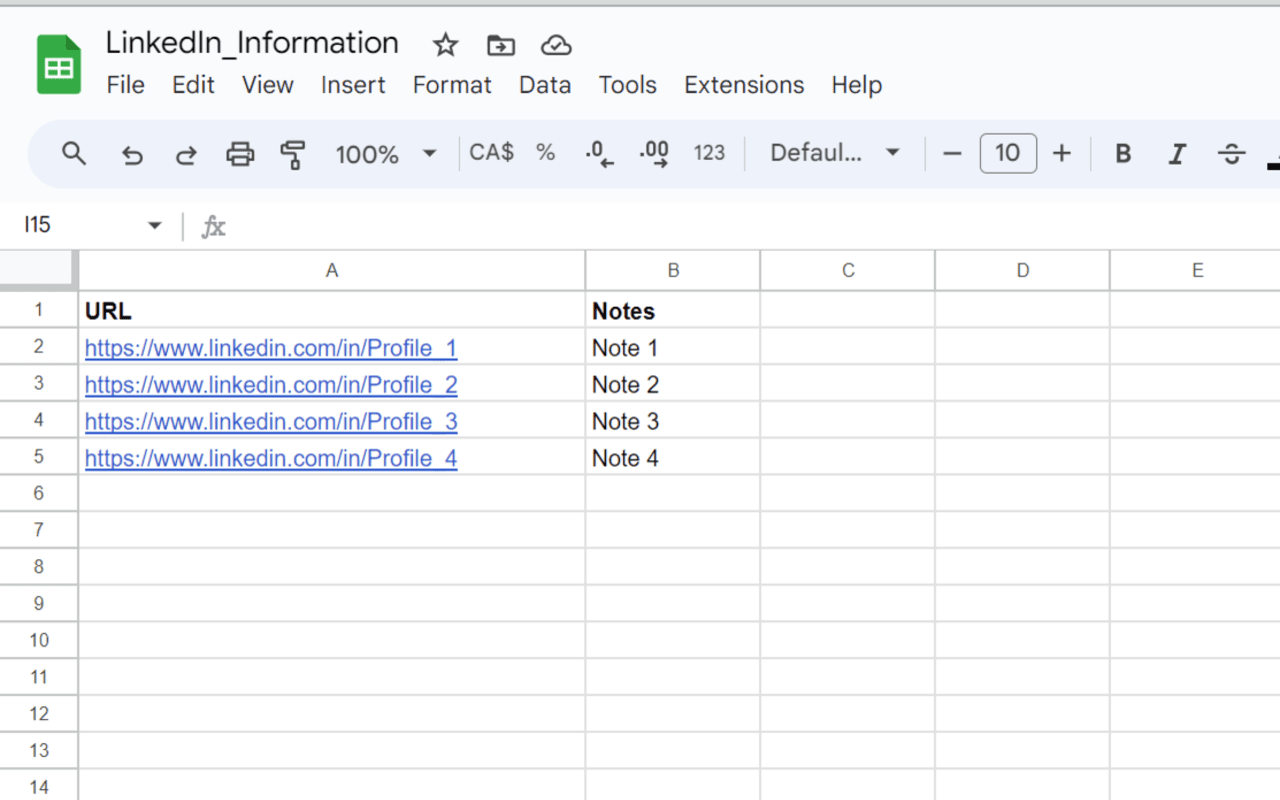Print the spreadsheet using printer icon
The width and height of the screenshot is (1280, 800).
240,154
